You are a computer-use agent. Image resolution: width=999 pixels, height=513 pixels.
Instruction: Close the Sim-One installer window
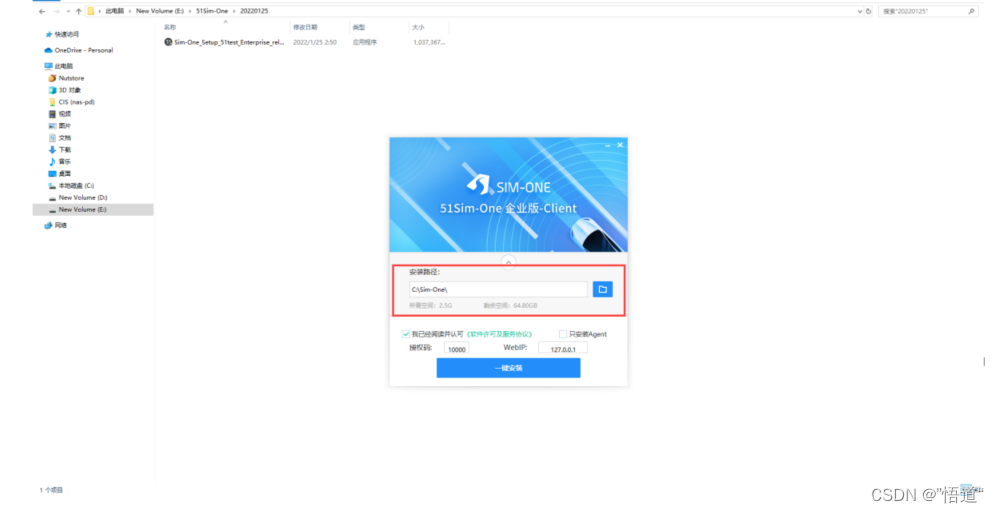(x=620, y=145)
